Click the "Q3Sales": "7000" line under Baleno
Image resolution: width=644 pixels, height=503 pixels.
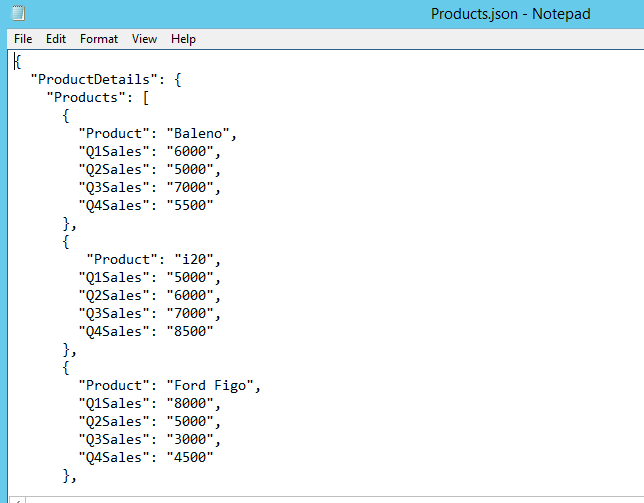pyautogui.click(x=150, y=188)
